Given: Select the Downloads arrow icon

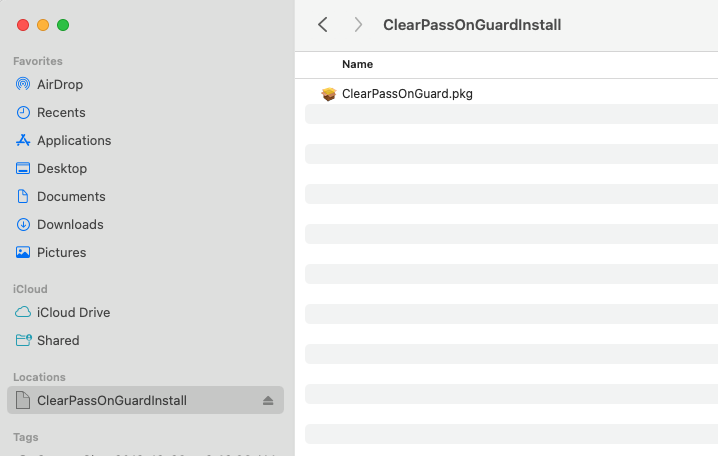Looking at the screenshot, I should point(23,225).
